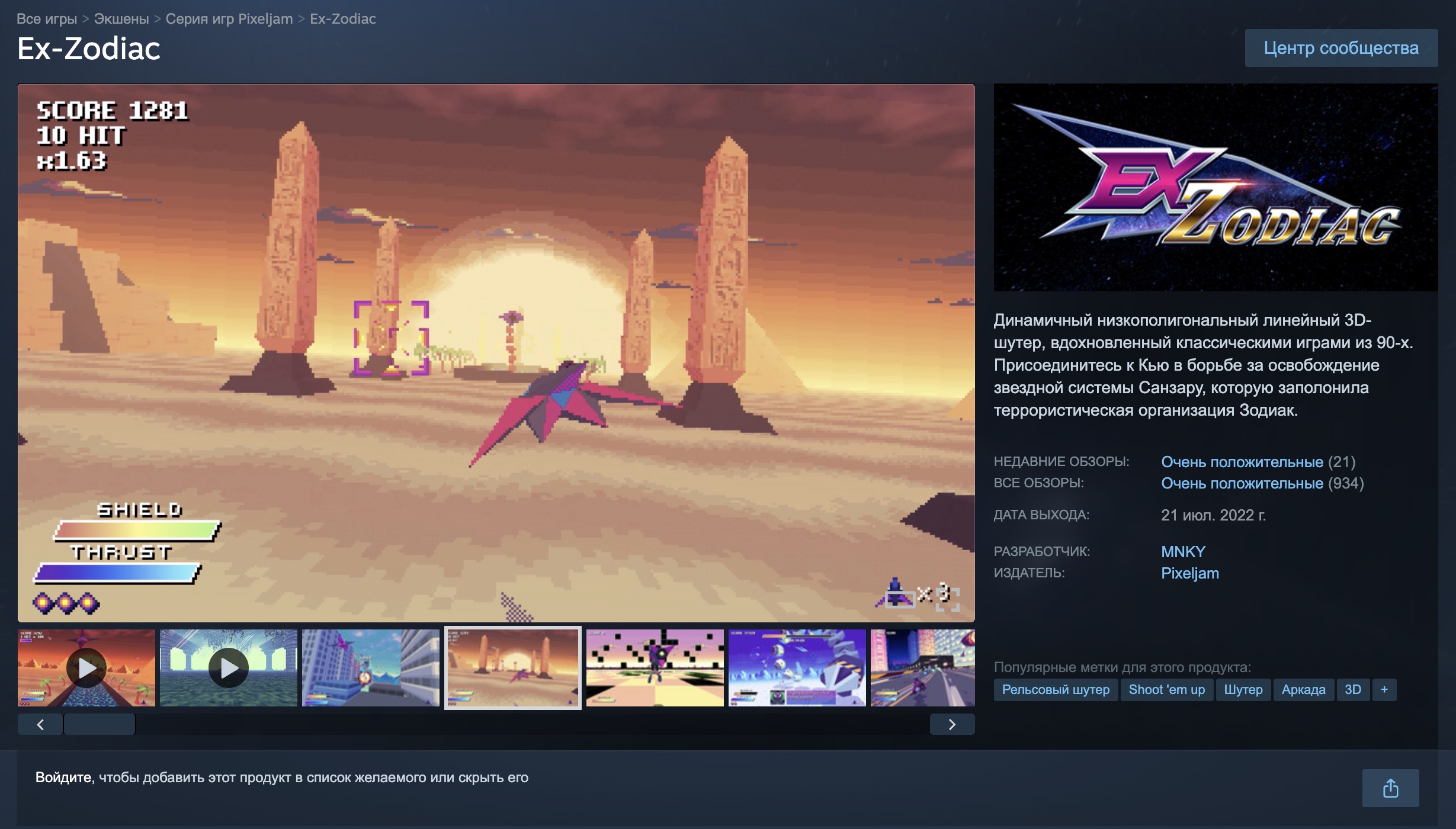Click the Ex-Zodiac logo header image
The height and width of the screenshot is (829, 1456).
coord(1216,187)
